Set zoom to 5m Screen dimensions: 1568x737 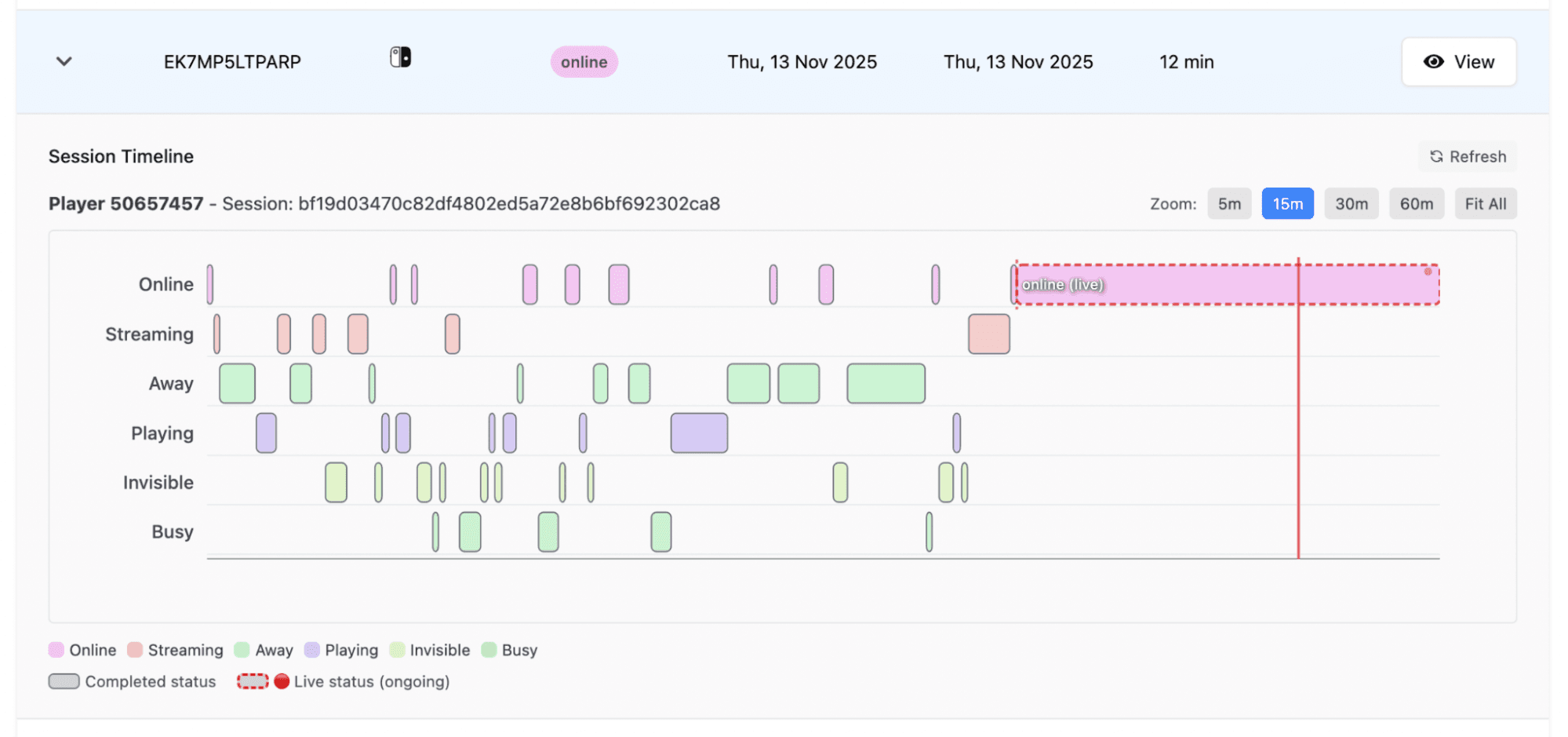pyautogui.click(x=1228, y=204)
